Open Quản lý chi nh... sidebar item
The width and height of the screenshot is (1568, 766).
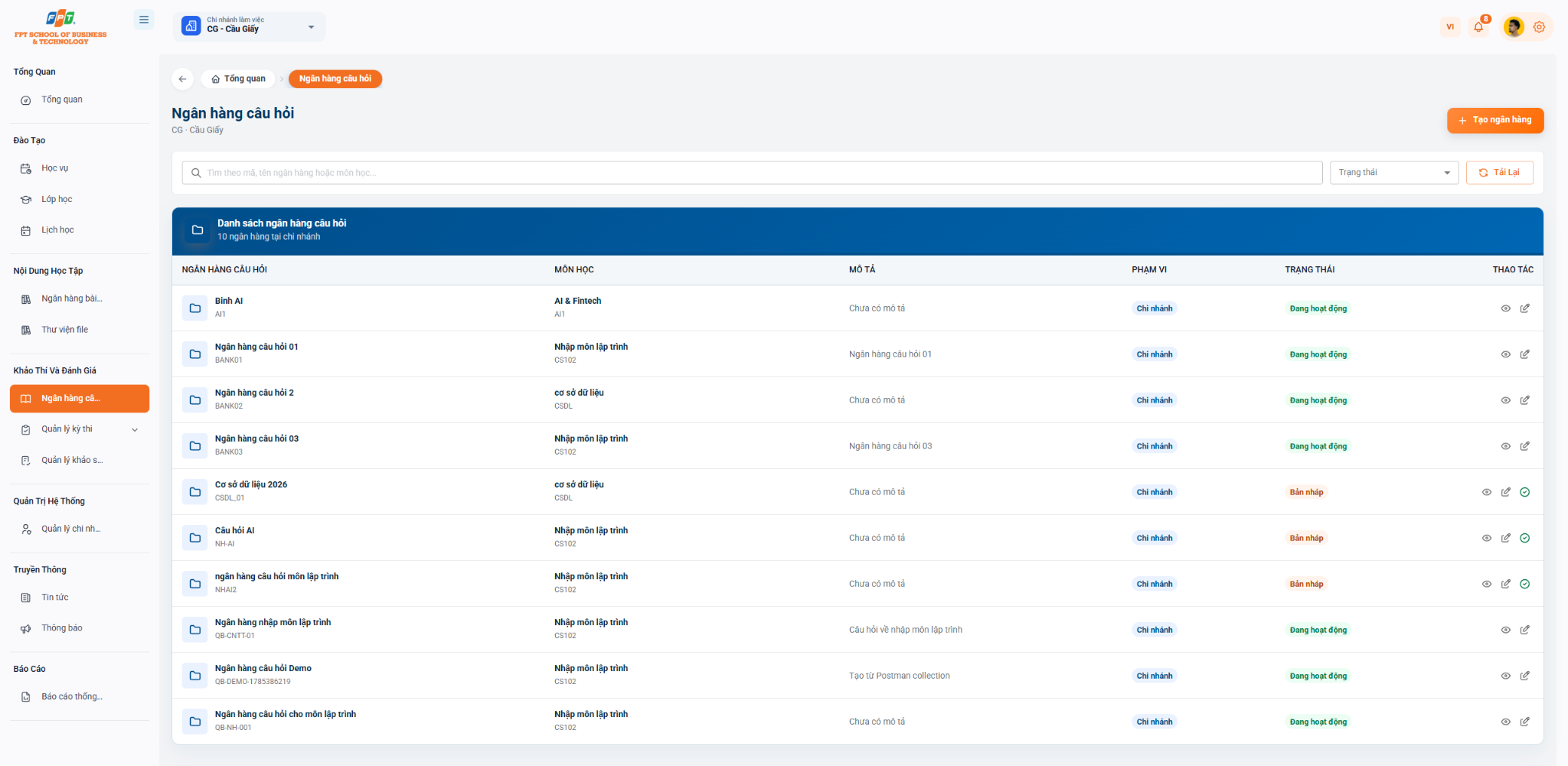pos(80,529)
